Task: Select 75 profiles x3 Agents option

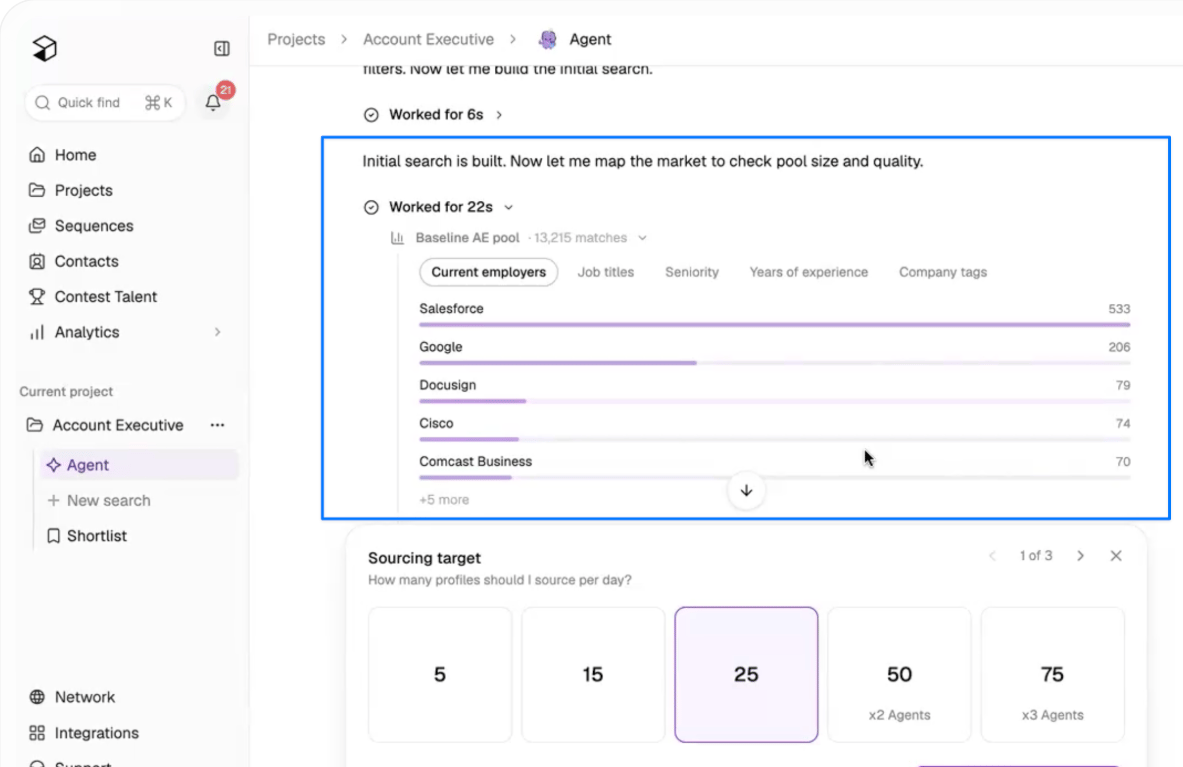Action: click(1052, 674)
